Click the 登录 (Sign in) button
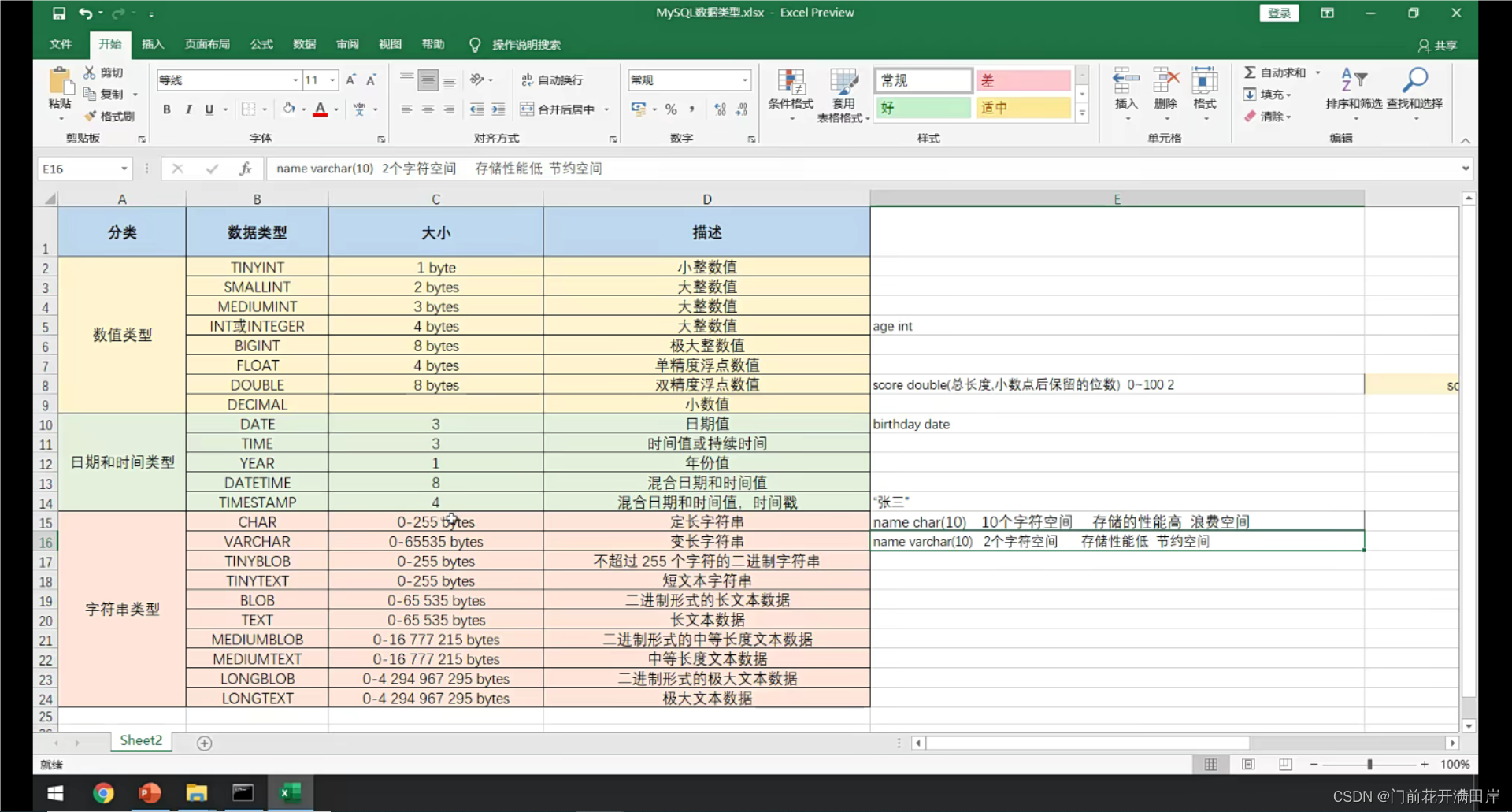1512x812 pixels. click(x=1279, y=13)
